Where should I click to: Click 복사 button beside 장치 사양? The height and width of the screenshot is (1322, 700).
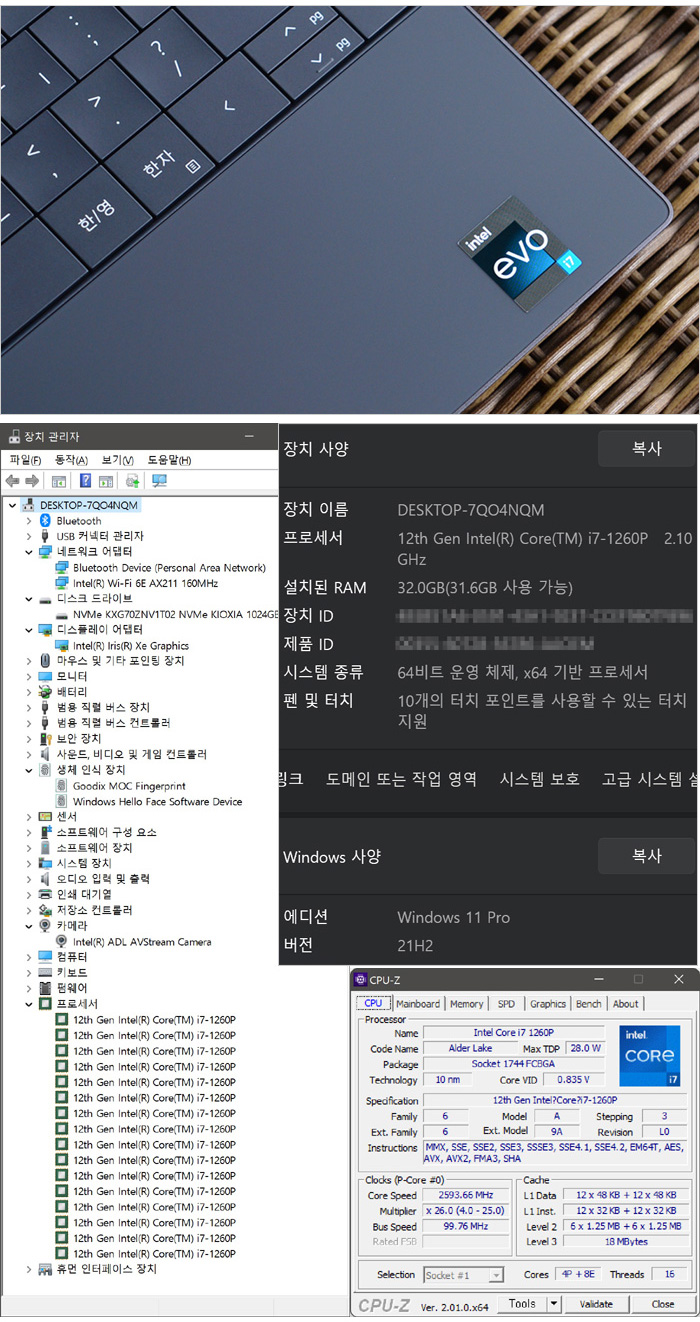pyautogui.click(x=646, y=449)
